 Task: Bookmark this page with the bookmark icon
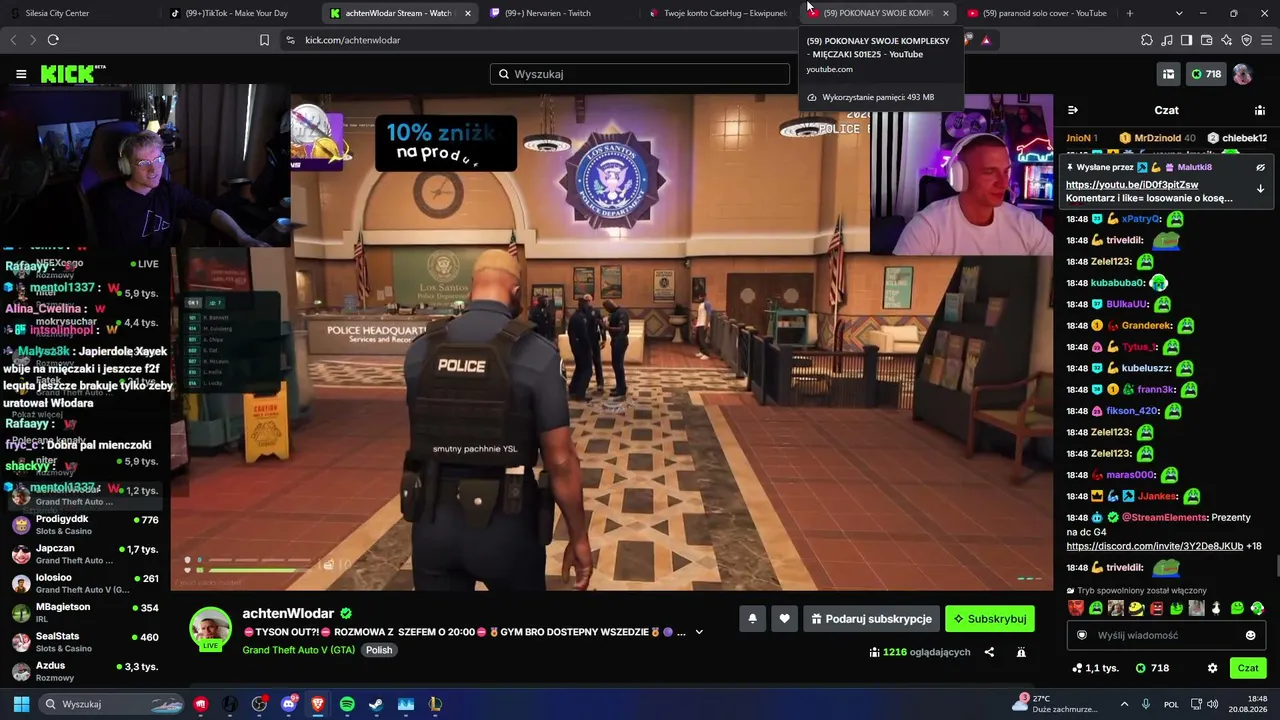pos(264,40)
